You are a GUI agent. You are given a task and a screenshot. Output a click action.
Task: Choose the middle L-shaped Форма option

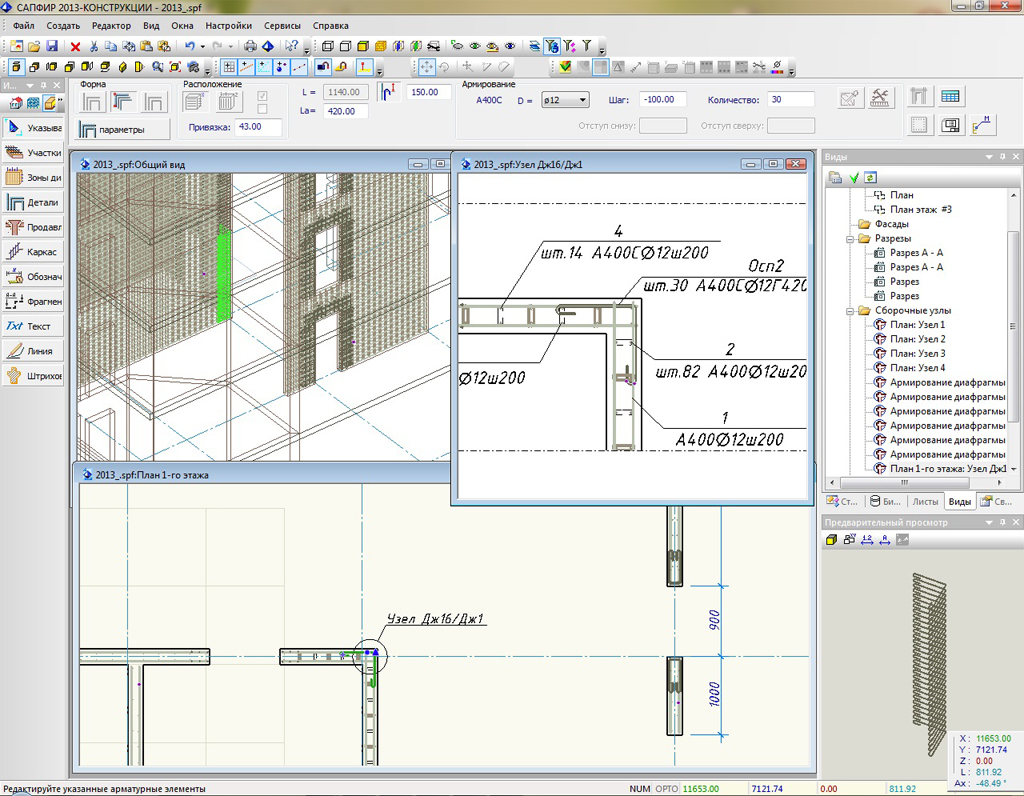pyautogui.click(x=123, y=101)
